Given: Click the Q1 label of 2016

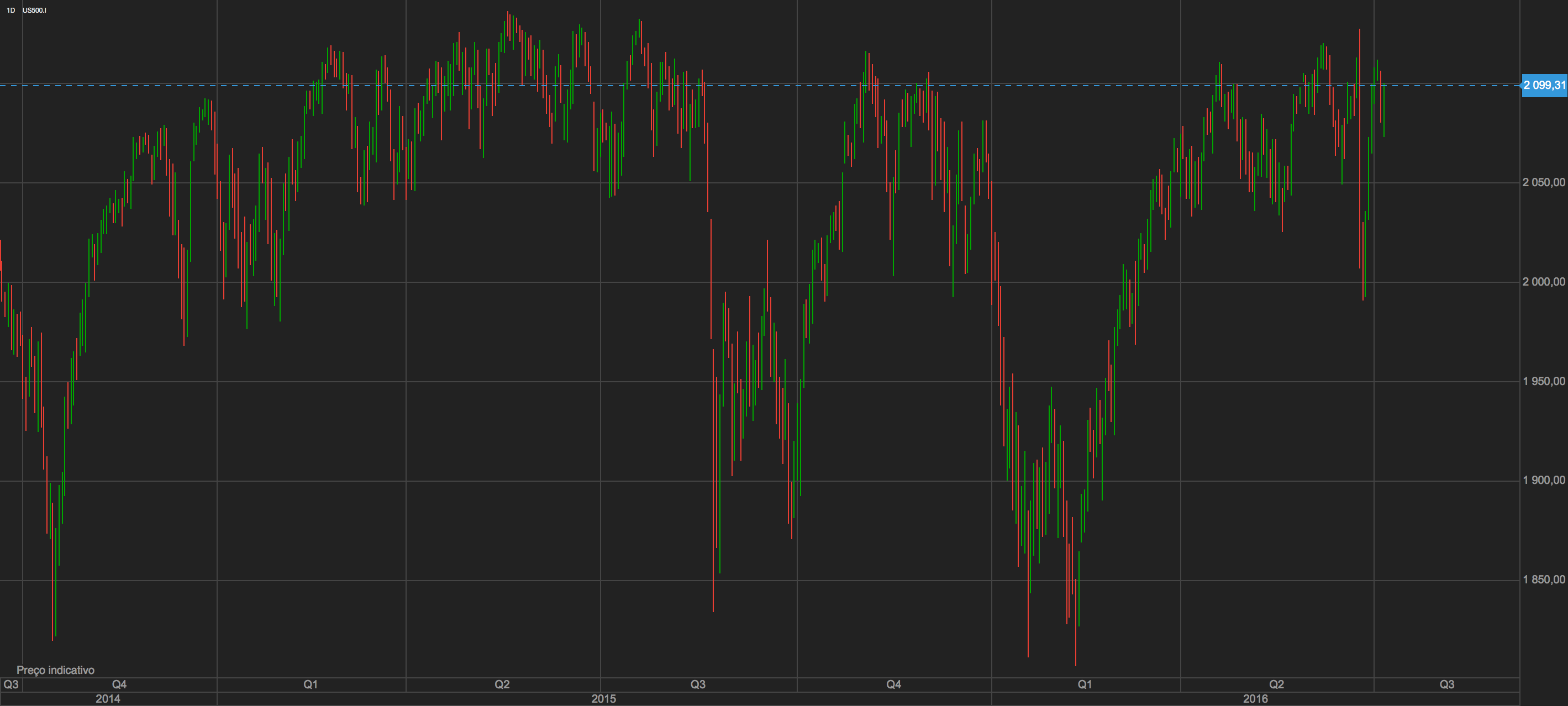Looking at the screenshot, I should tap(1085, 684).
